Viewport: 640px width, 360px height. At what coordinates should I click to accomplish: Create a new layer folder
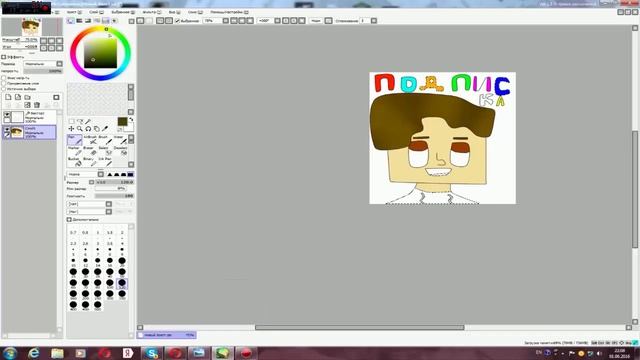pyautogui.click(x=27, y=97)
